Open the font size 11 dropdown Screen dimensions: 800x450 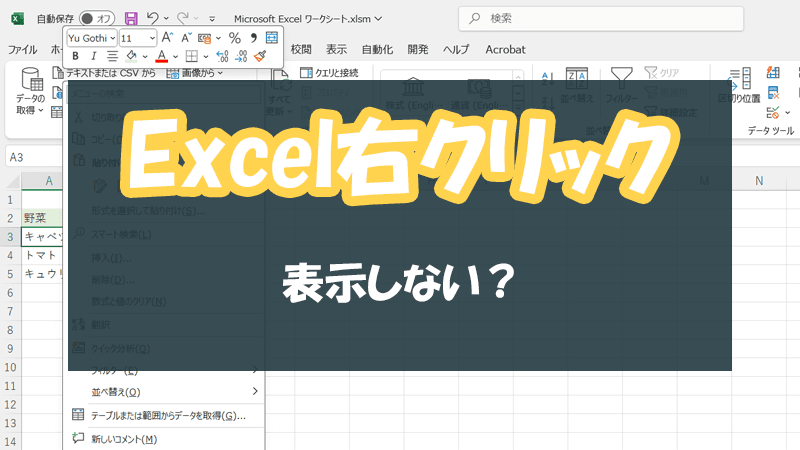tap(138, 38)
